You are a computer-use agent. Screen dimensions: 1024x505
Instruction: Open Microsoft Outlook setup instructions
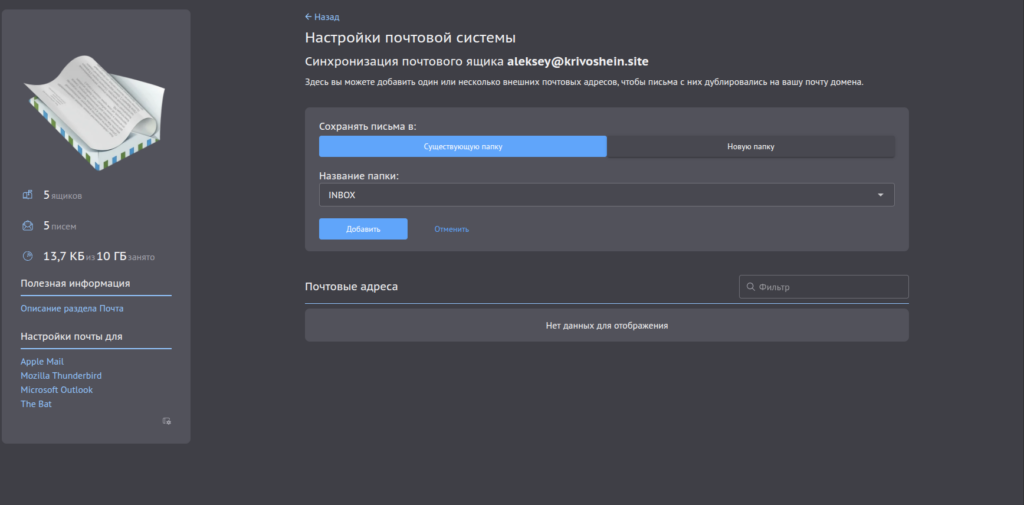point(57,390)
